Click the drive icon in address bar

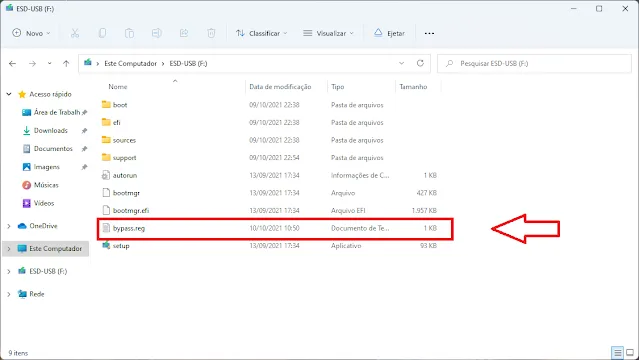click(88, 63)
